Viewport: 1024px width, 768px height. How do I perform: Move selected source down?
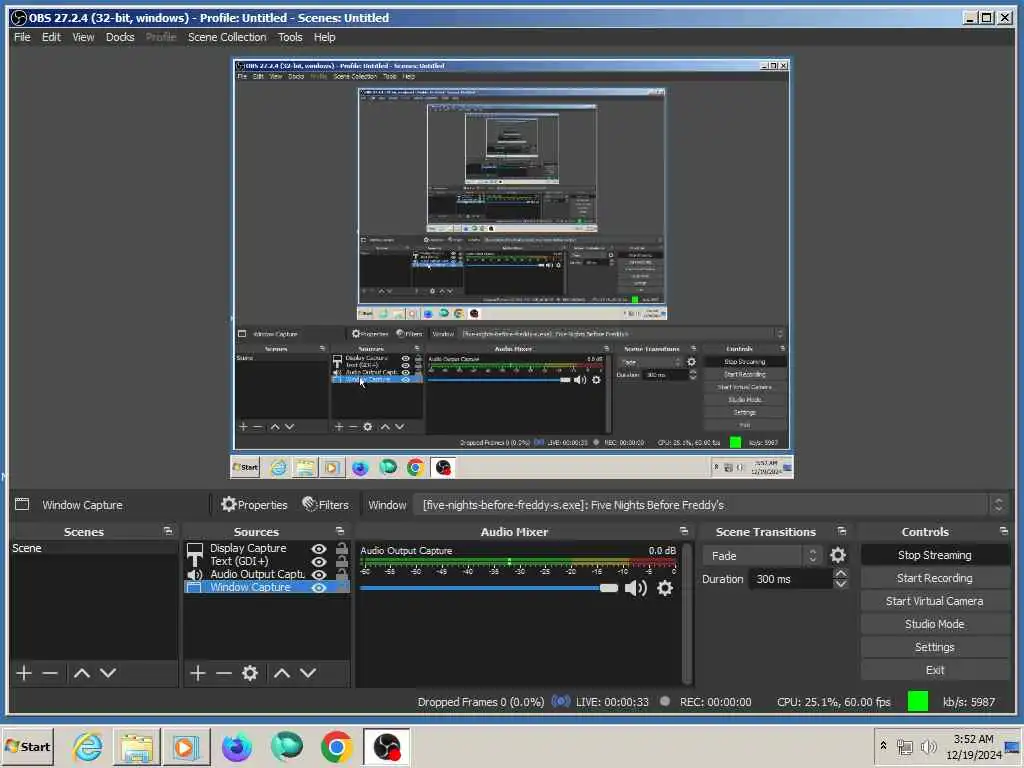pyautogui.click(x=308, y=673)
